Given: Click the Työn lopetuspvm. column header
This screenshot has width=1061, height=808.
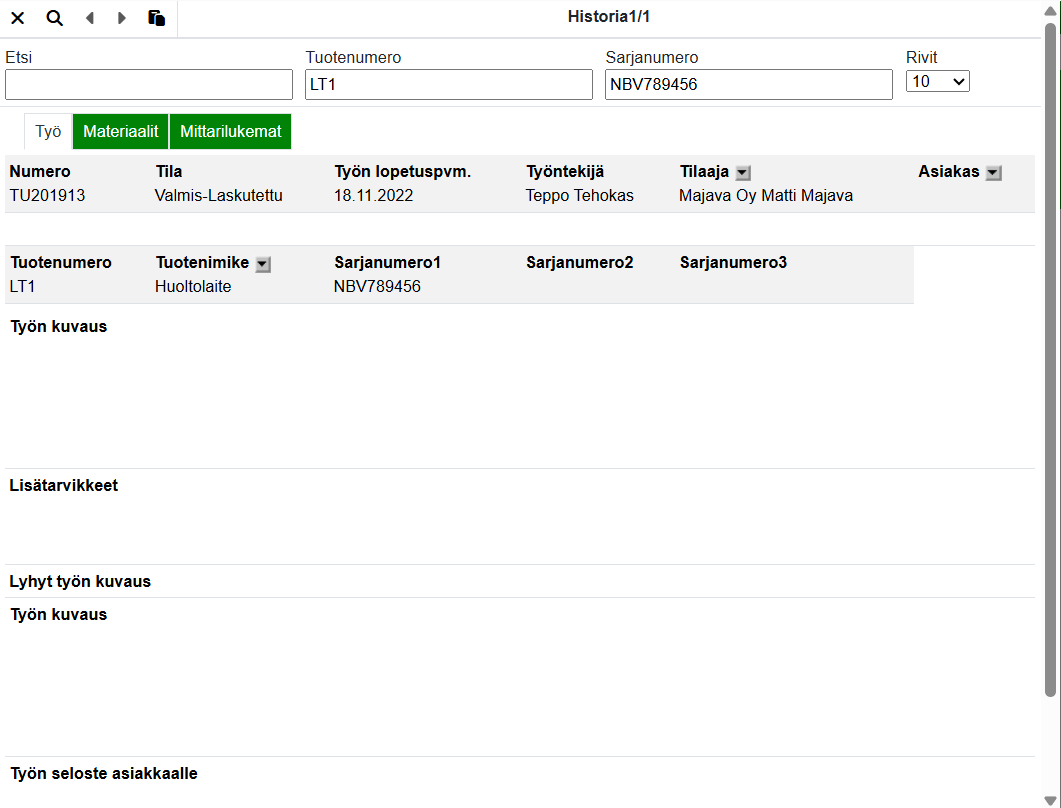Looking at the screenshot, I should coord(402,172).
